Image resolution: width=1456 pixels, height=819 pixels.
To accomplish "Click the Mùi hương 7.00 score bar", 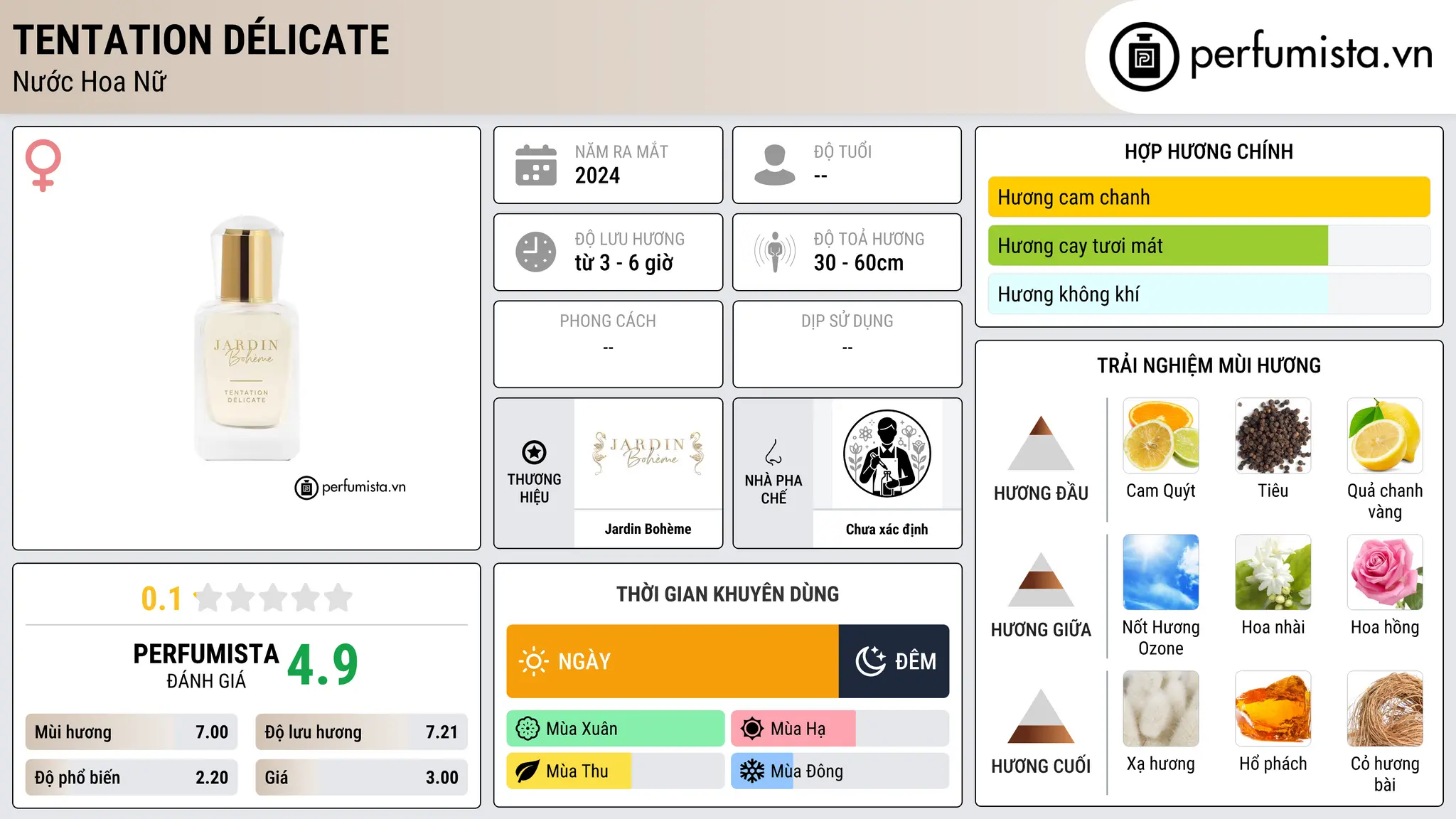I will (x=132, y=732).
